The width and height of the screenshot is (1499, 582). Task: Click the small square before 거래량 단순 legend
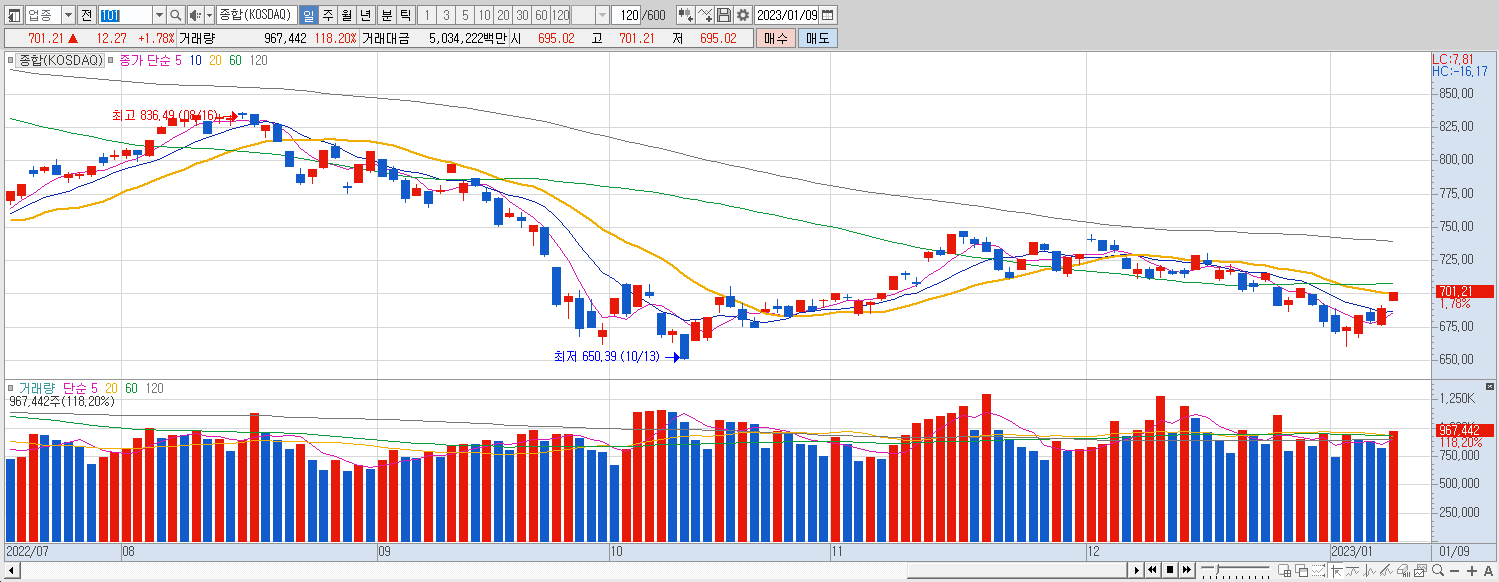click(x=11, y=388)
